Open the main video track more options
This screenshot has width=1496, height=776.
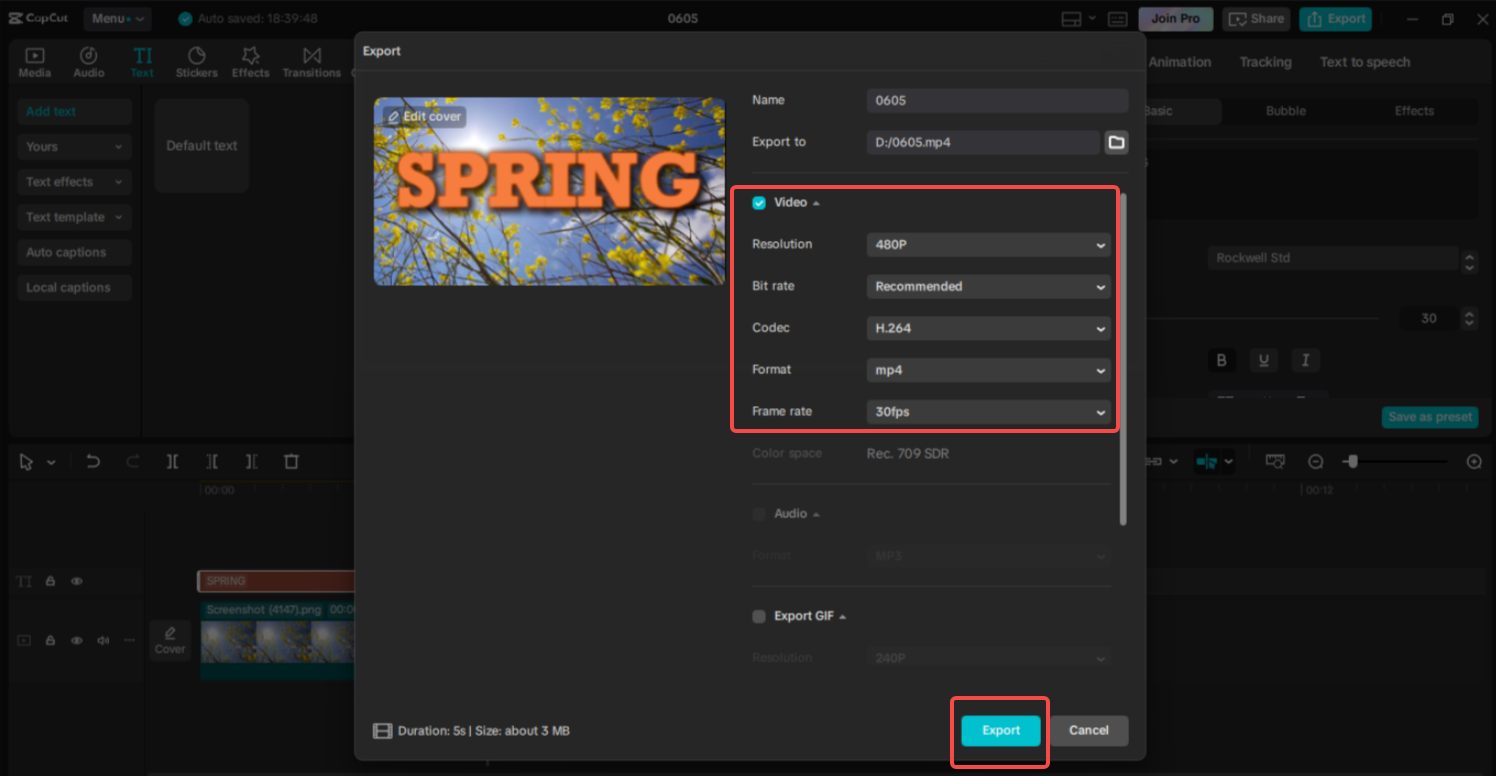click(x=129, y=640)
